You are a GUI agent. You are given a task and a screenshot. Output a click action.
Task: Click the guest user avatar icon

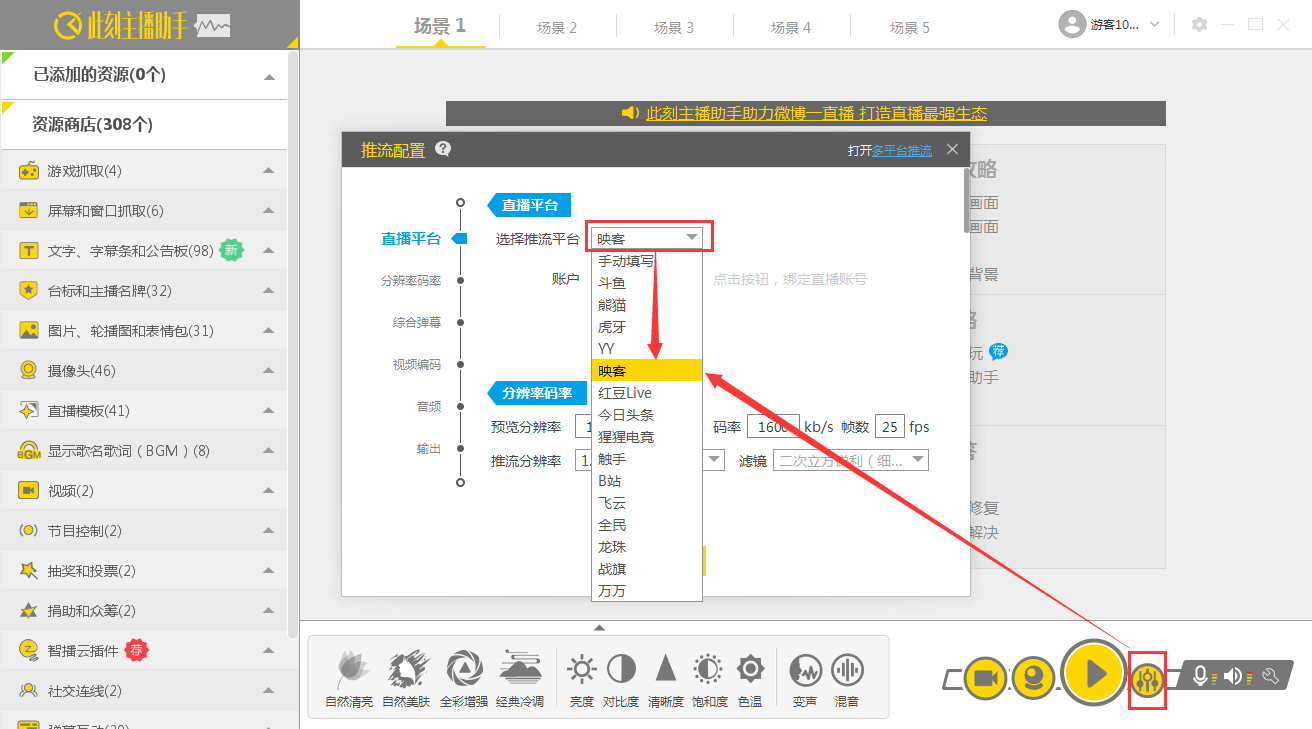tap(1072, 24)
